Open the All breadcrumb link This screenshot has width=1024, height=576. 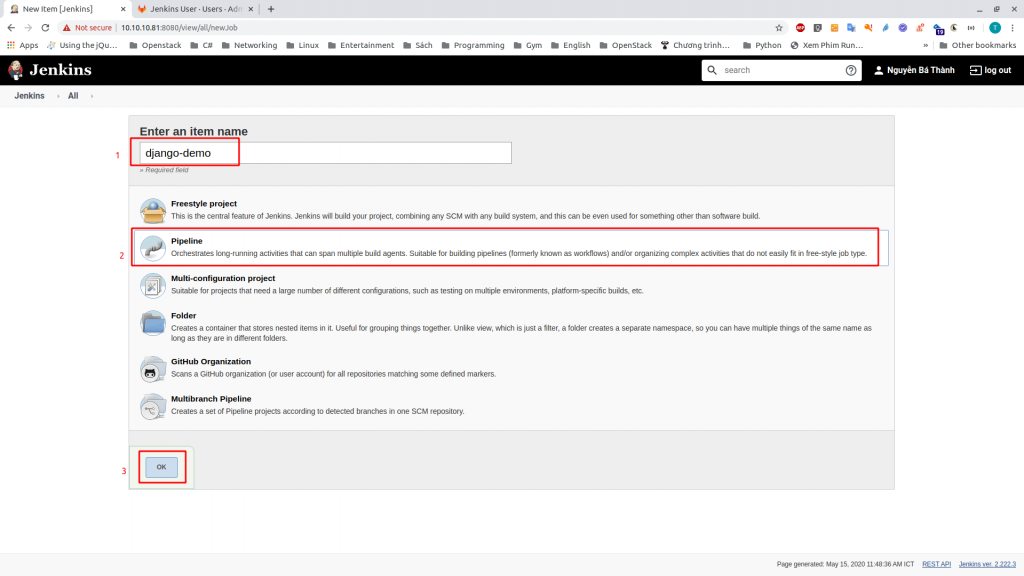click(73, 96)
